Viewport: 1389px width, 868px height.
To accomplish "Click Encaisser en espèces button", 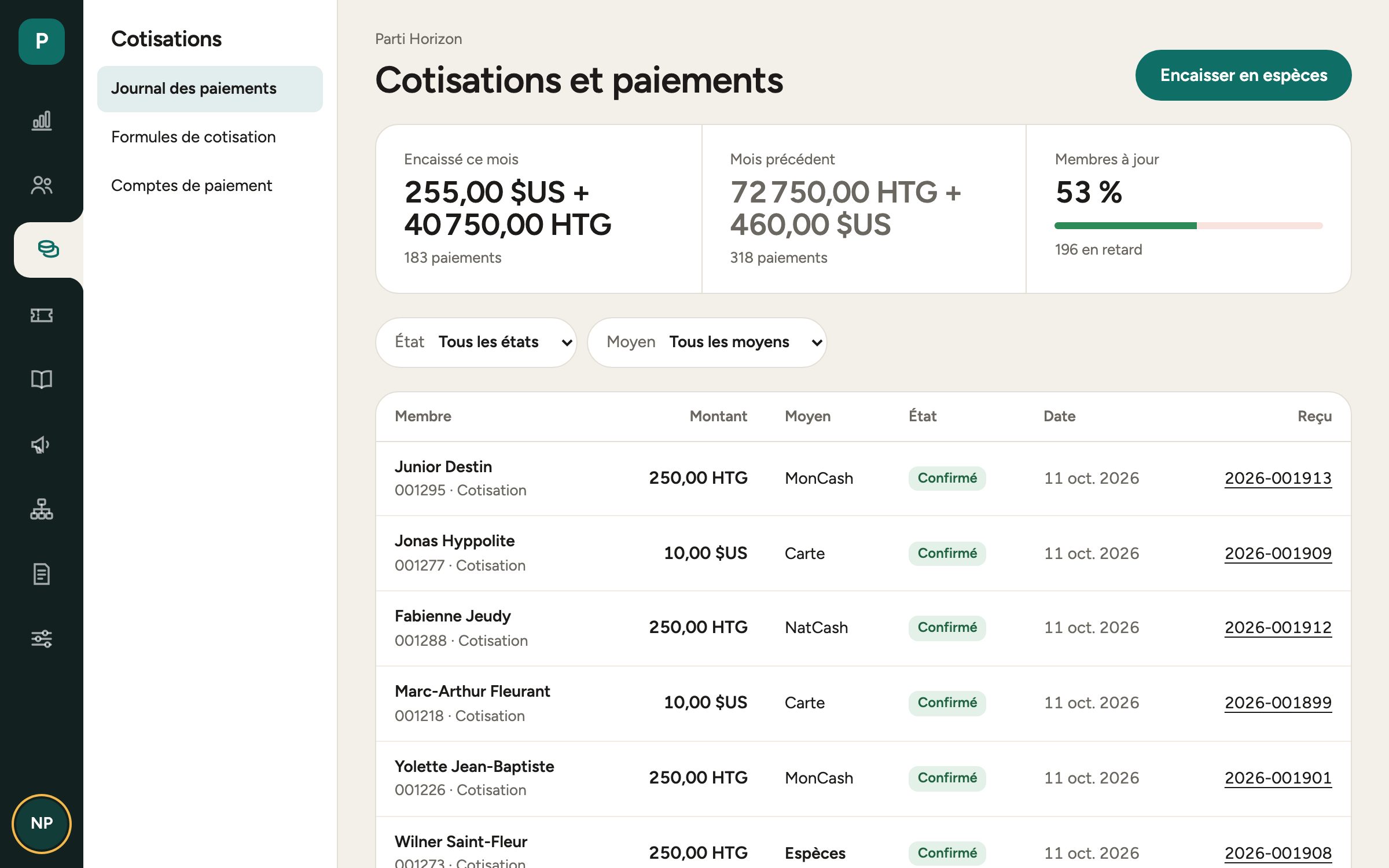I will (x=1243, y=75).
